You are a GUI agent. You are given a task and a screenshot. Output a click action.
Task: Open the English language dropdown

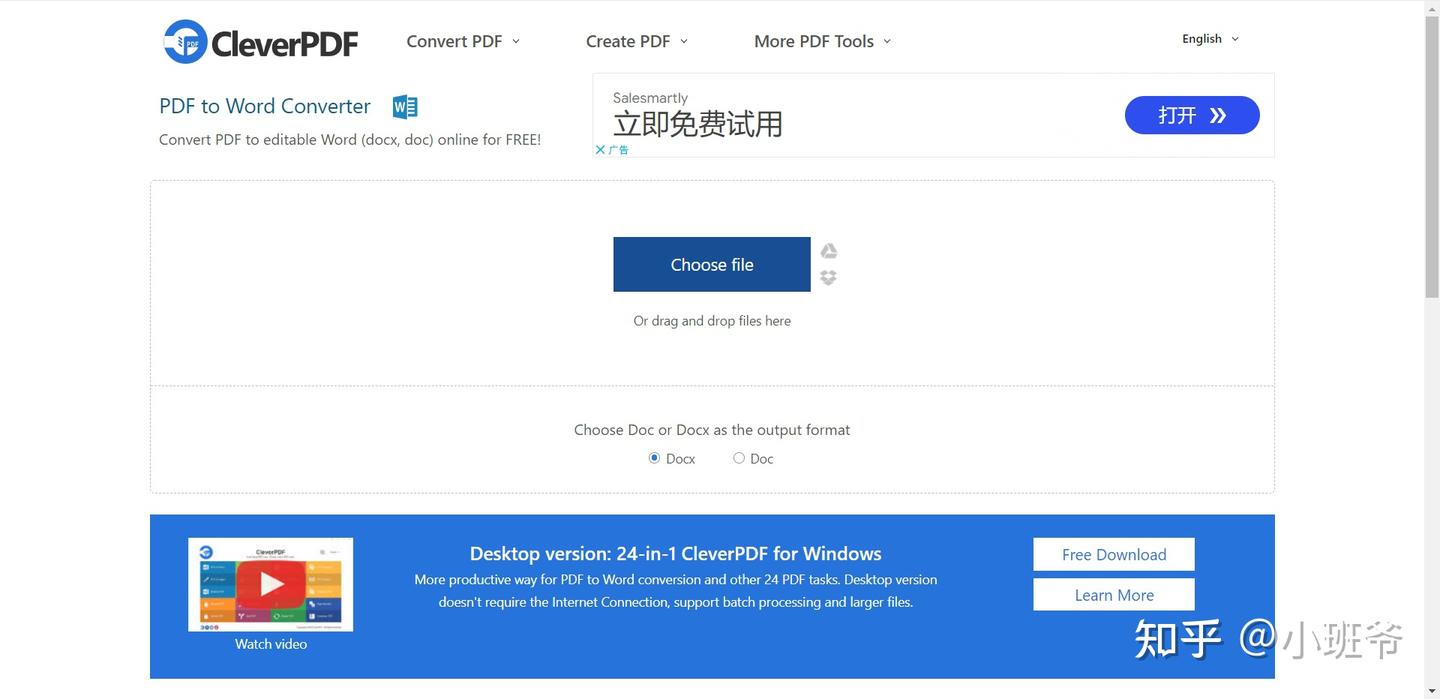pos(1210,39)
